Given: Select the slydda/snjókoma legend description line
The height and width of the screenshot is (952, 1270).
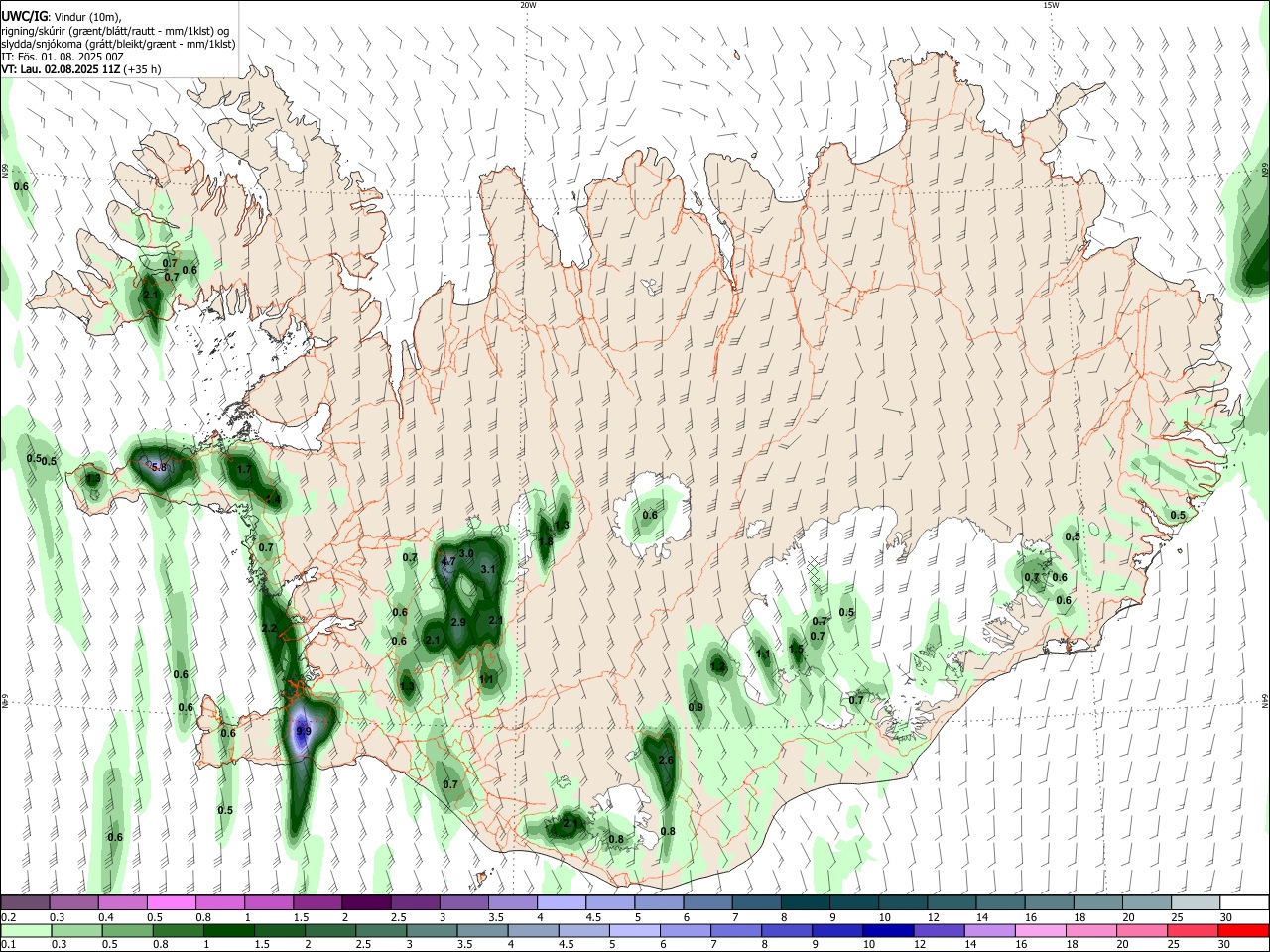Looking at the screenshot, I should [118, 44].
